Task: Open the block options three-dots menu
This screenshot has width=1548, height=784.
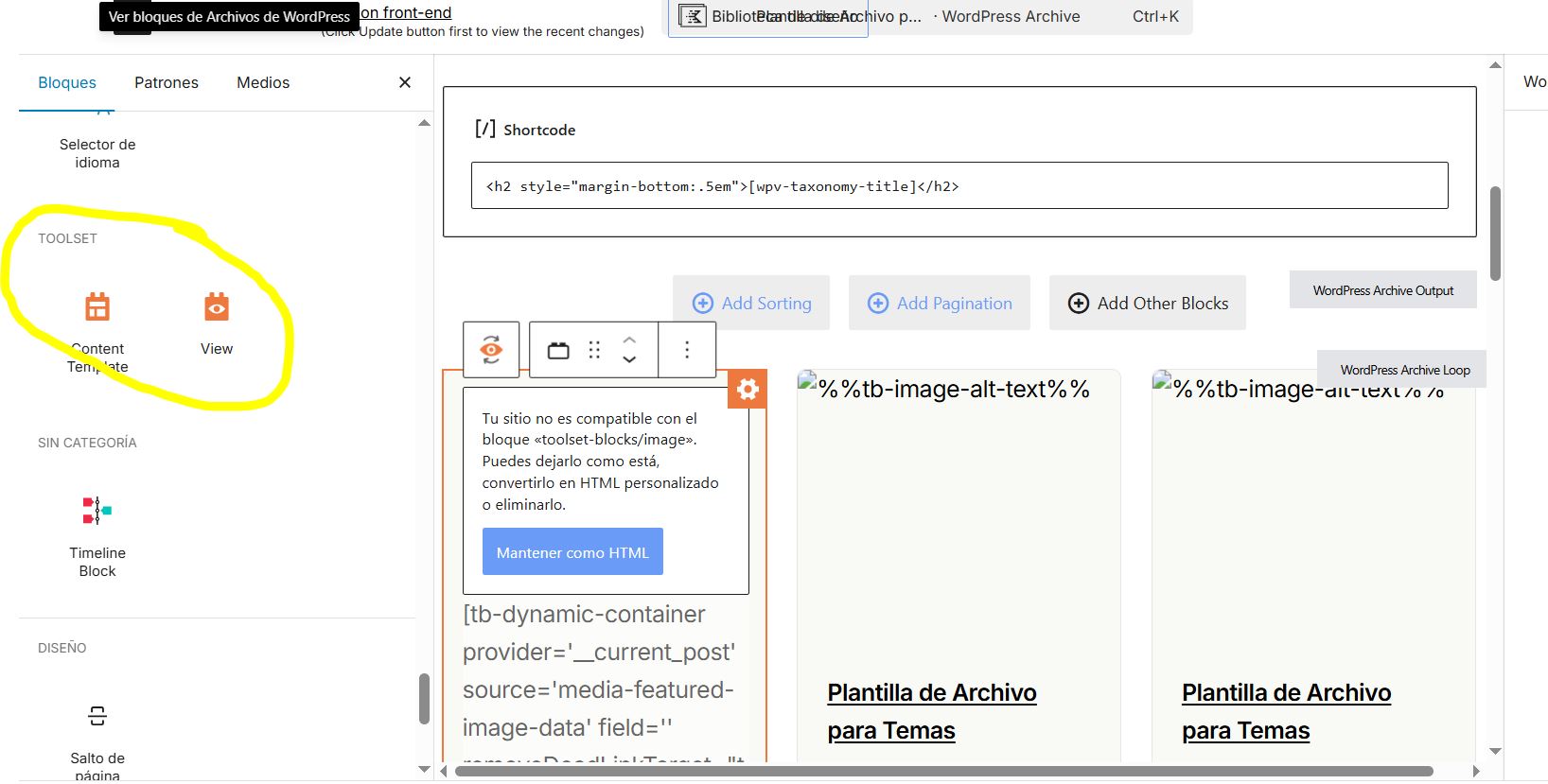Action: click(687, 350)
